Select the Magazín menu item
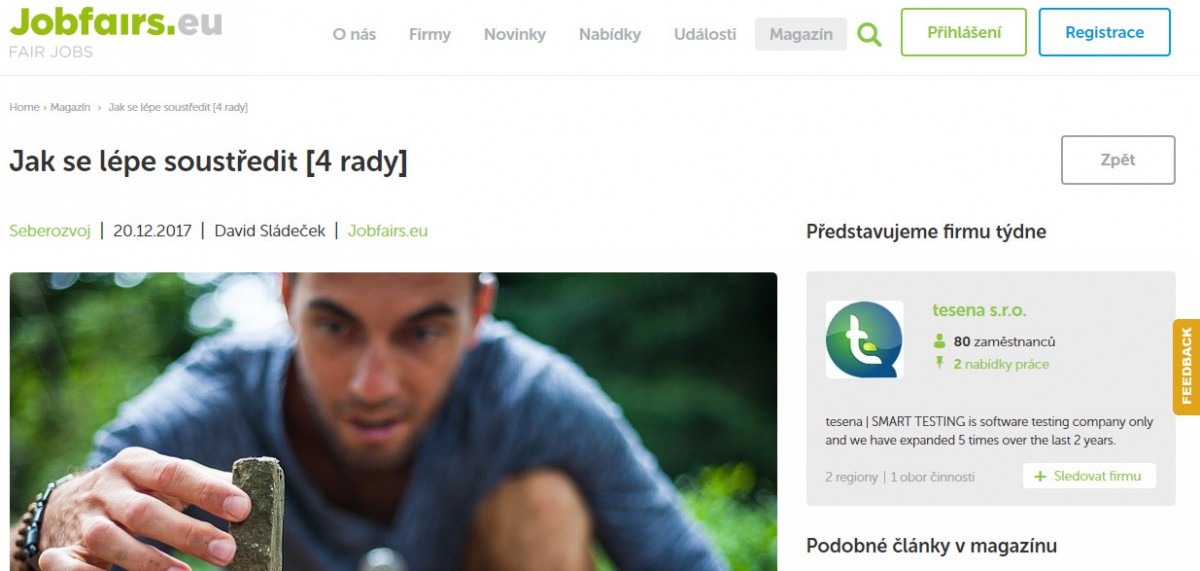Image resolution: width=1200 pixels, height=571 pixels. (801, 34)
